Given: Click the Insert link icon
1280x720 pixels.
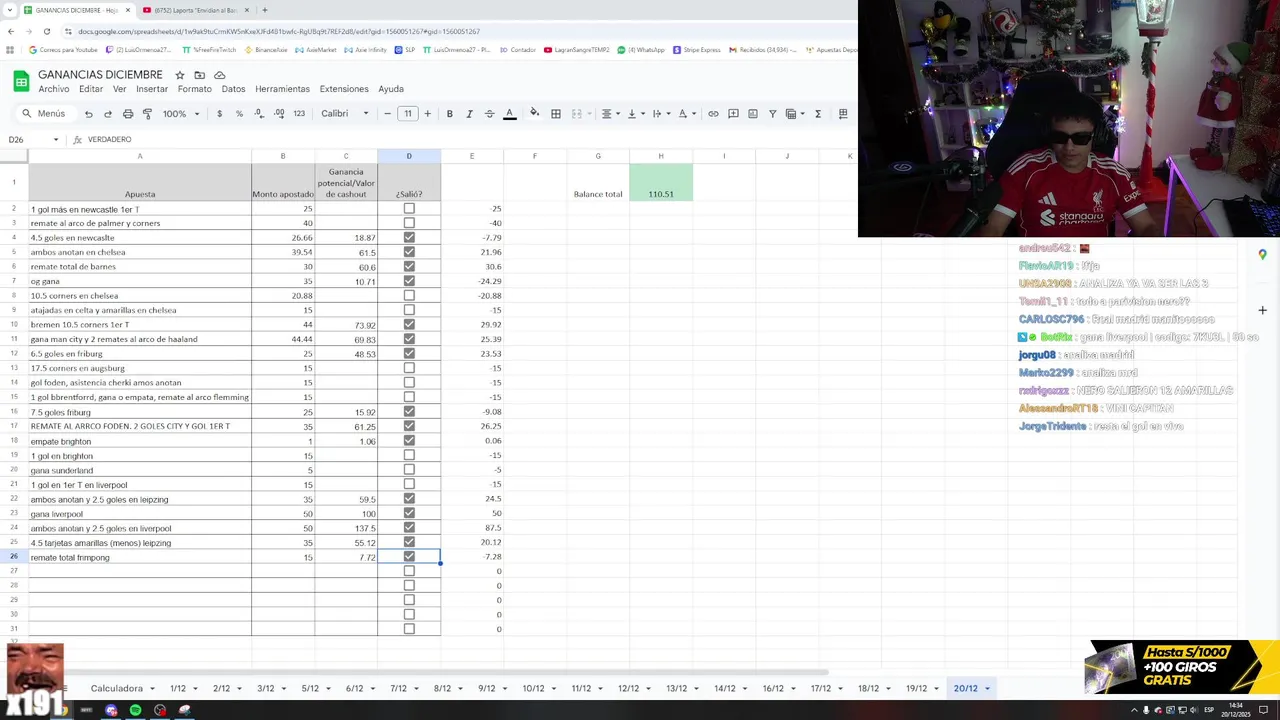Looking at the screenshot, I should pyautogui.click(x=713, y=114).
